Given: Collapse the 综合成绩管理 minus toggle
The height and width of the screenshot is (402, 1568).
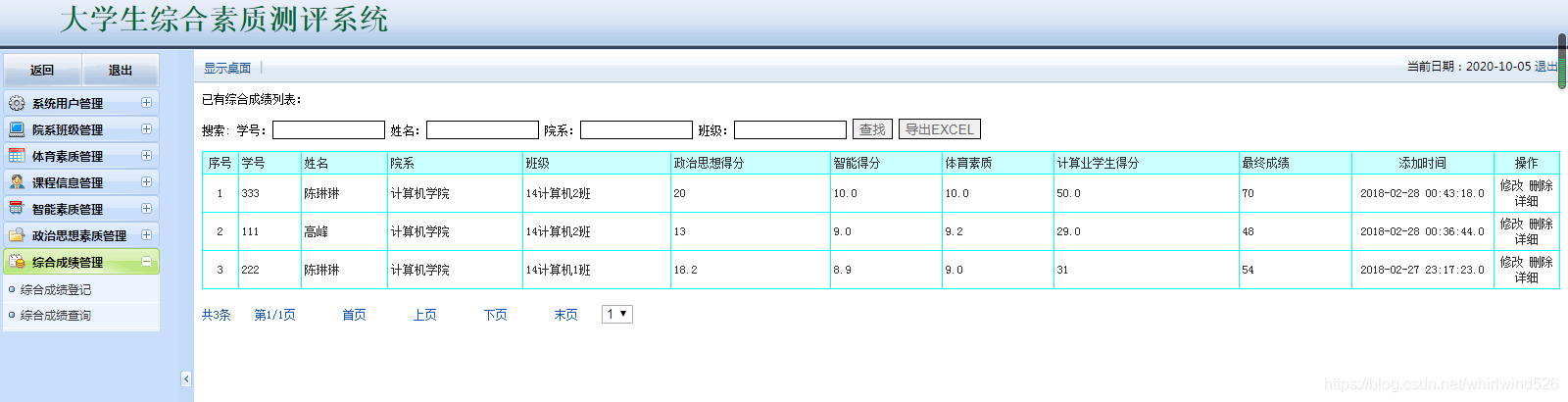Looking at the screenshot, I should pos(146,261).
